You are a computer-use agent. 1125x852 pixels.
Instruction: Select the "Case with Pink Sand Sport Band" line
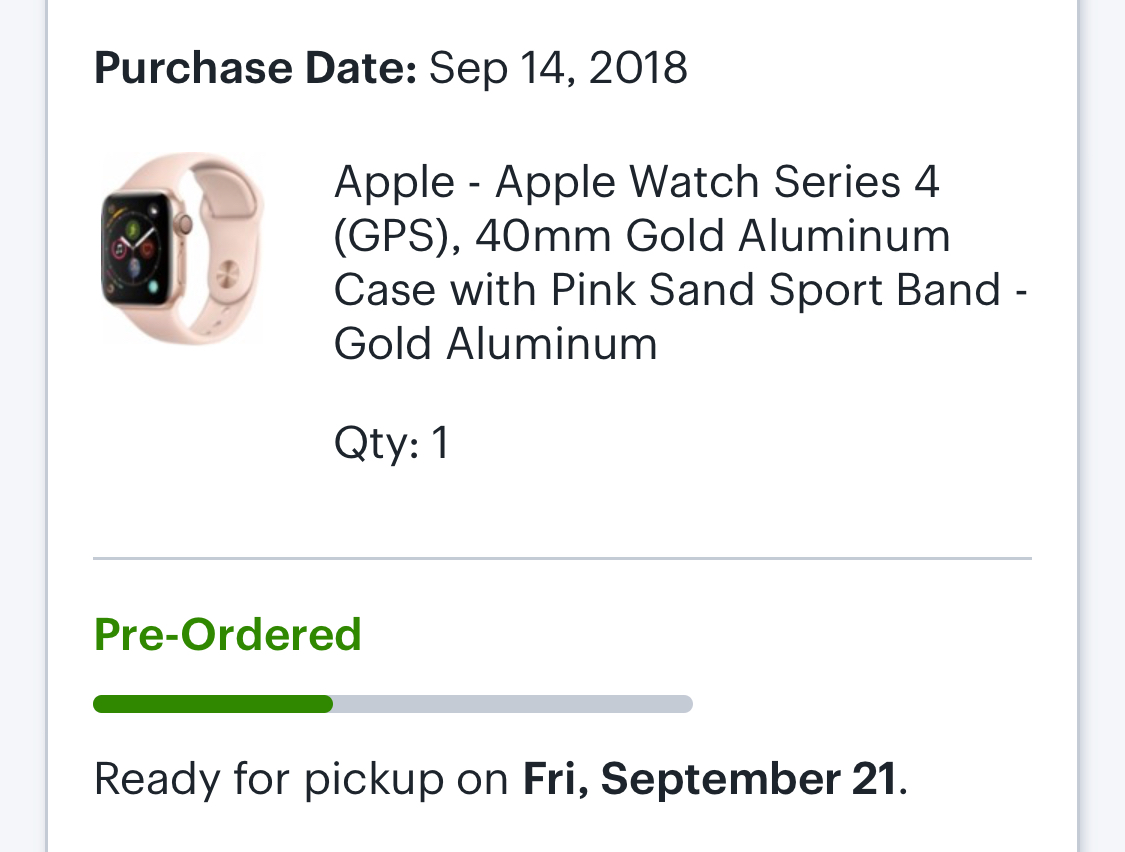(x=667, y=290)
